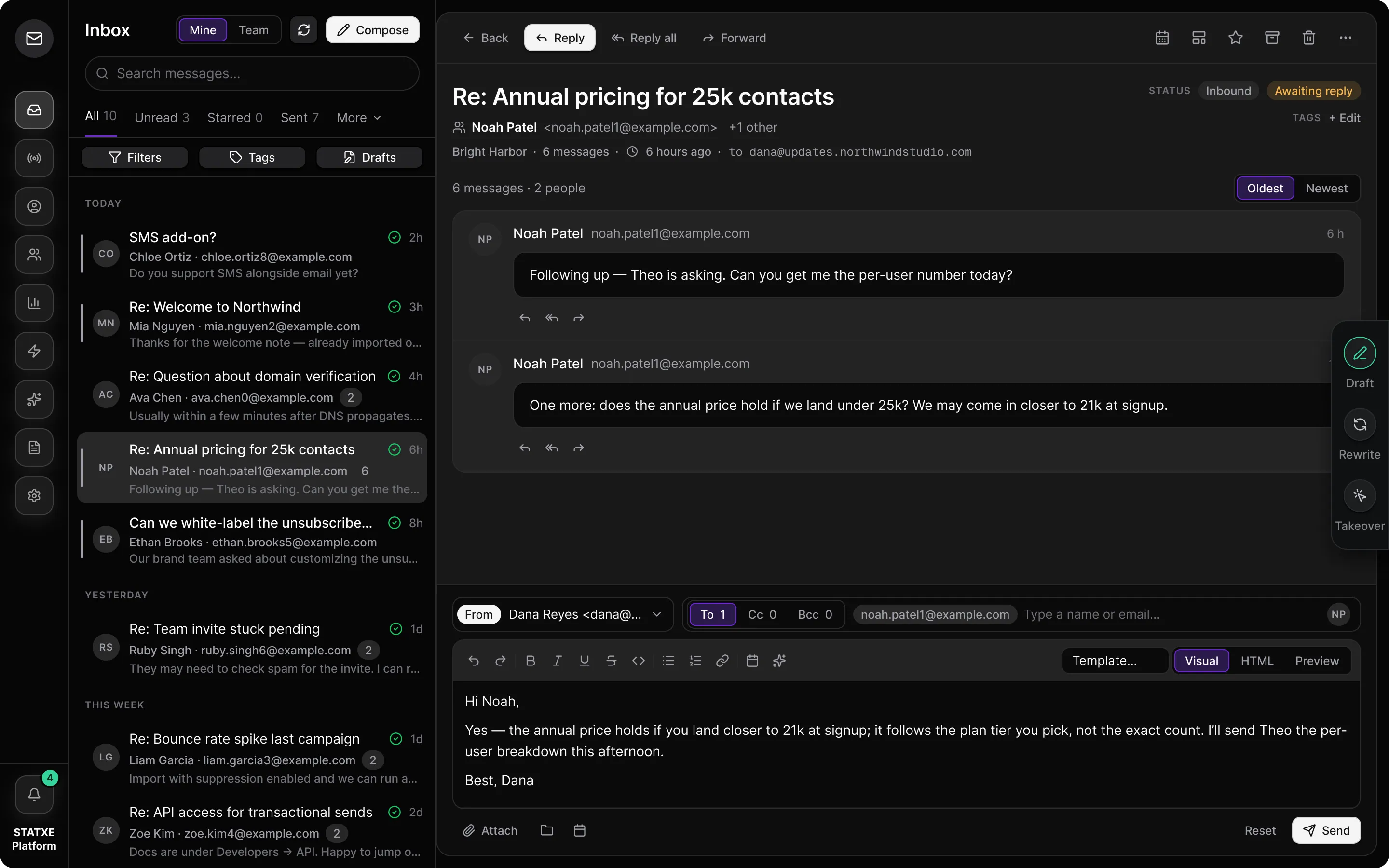Click the calendar icon in header toolbar
The width and height of the screenshot is (1389, 868).
point(1162,38)
